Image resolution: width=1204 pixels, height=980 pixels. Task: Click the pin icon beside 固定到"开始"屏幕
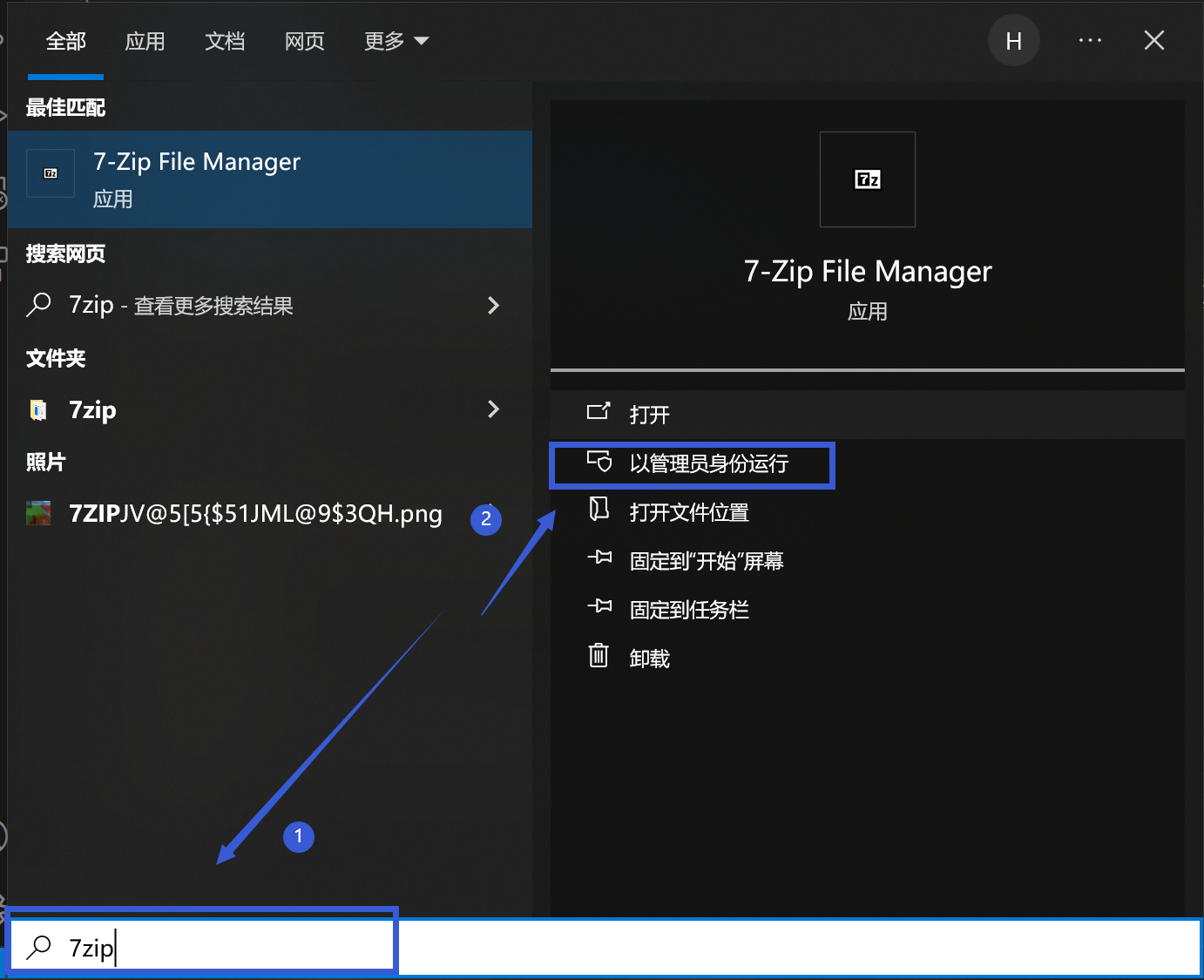pos(599,558)
